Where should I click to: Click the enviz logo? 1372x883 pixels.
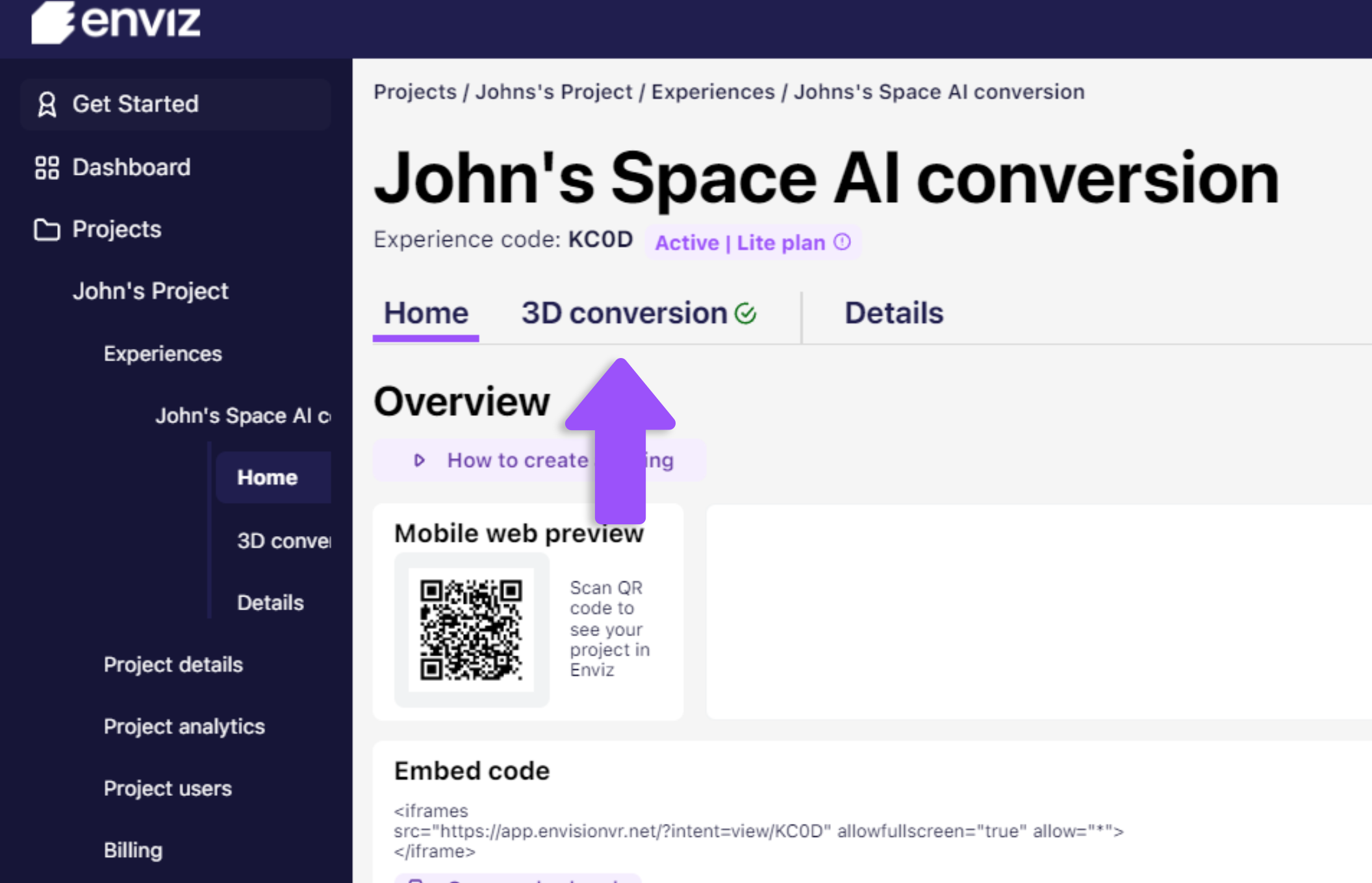click(x=116, y=21)
